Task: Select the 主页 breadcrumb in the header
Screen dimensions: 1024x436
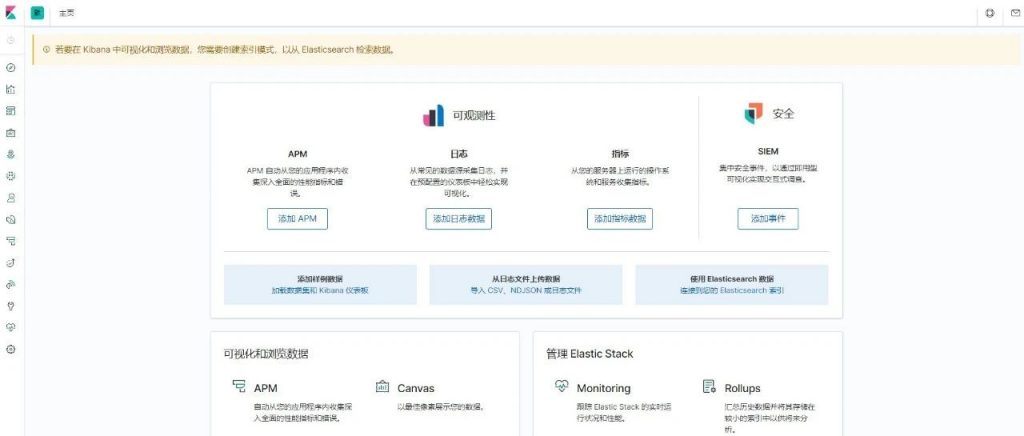Action: (68, 13)
